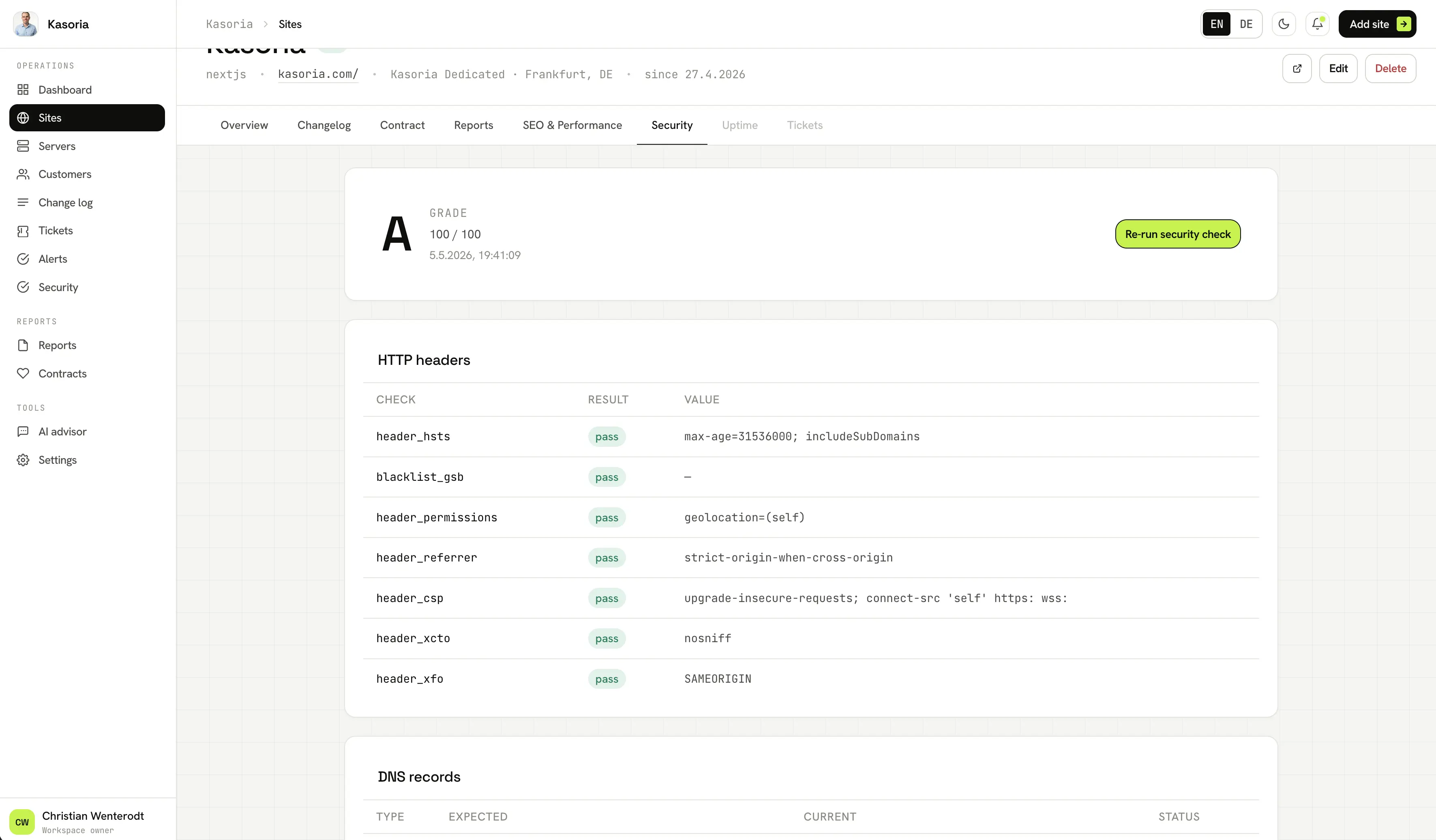Click the Alerts check-circle icon
The height and width of the screenshot is (840, 1436).
[23, 259]
